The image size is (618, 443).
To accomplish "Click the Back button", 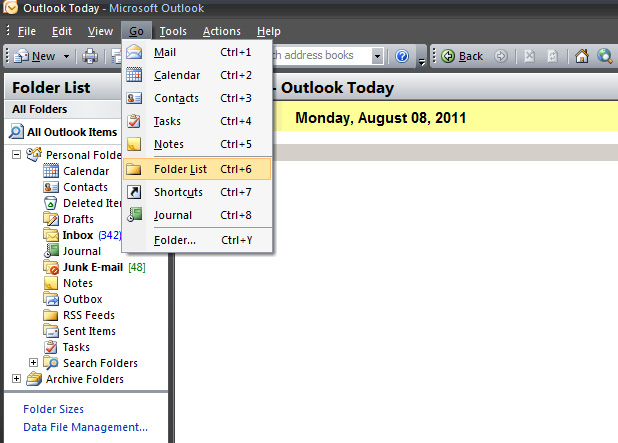I will (462, 56).
